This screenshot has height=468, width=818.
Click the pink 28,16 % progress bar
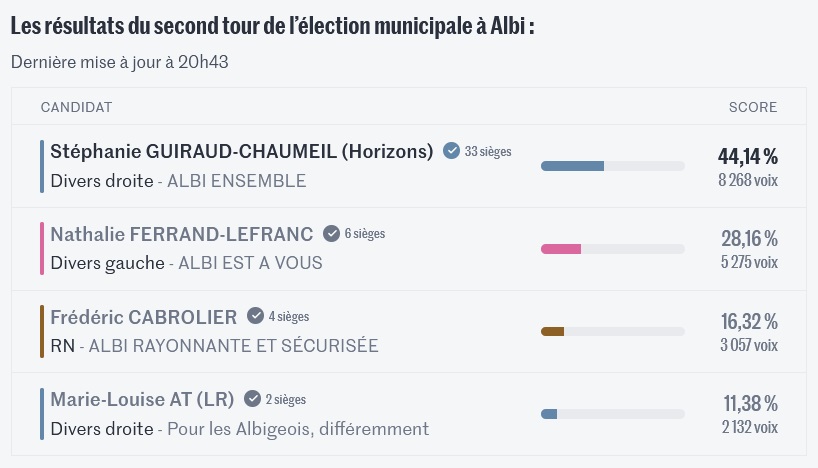612,248
